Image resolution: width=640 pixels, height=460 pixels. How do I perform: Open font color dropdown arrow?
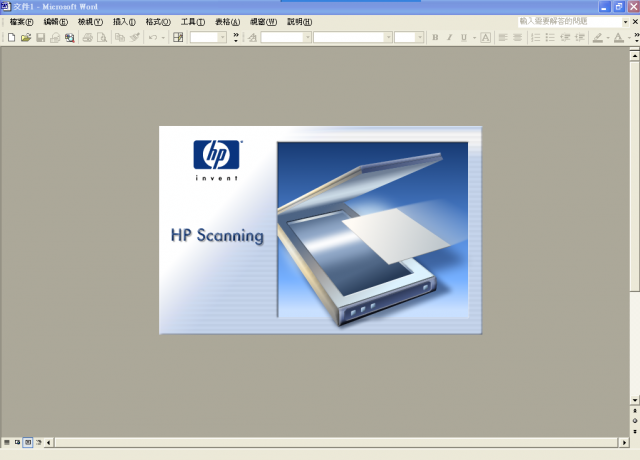click(x=629, y=38)
